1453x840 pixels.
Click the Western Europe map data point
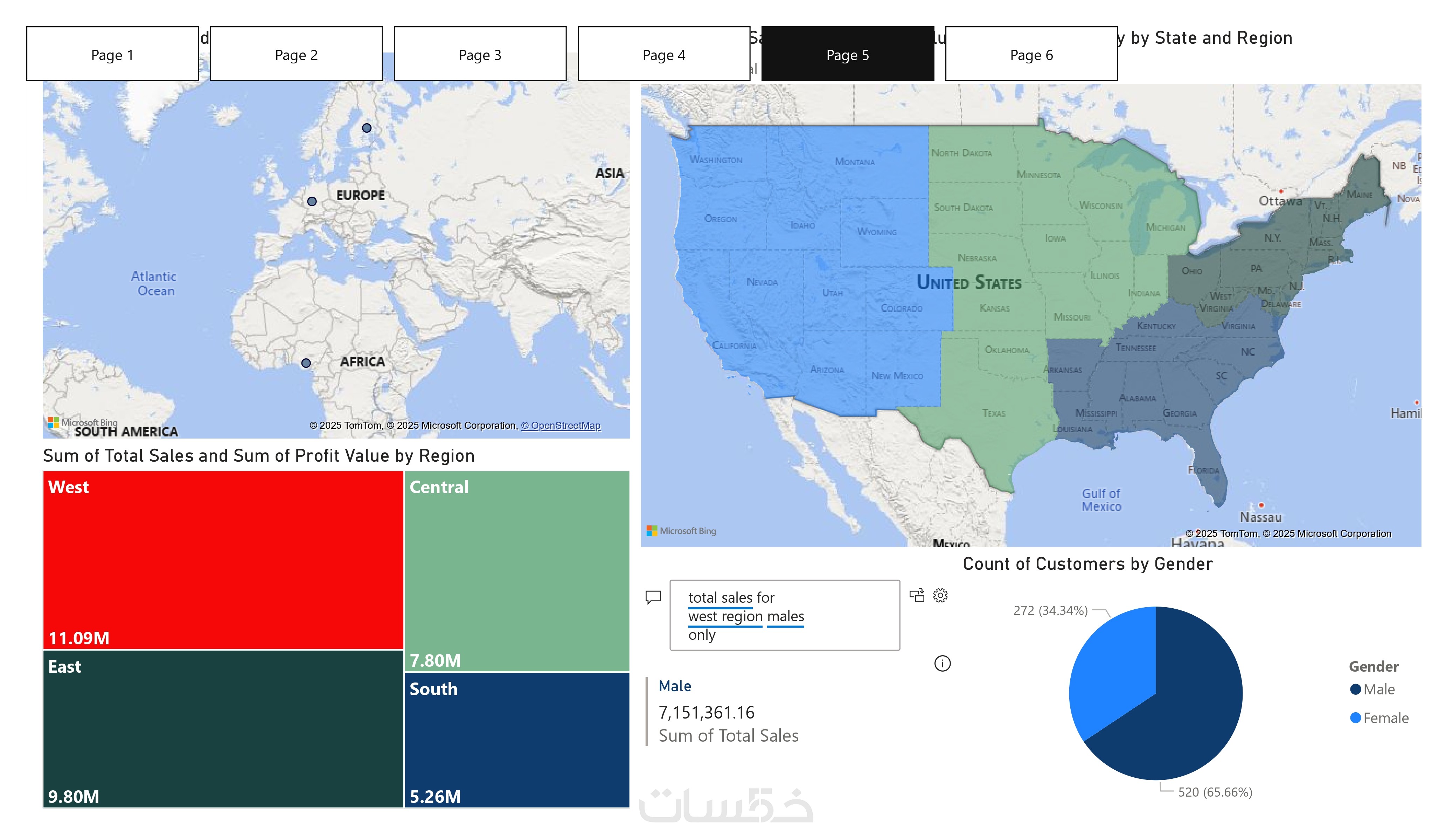[312, 201]
